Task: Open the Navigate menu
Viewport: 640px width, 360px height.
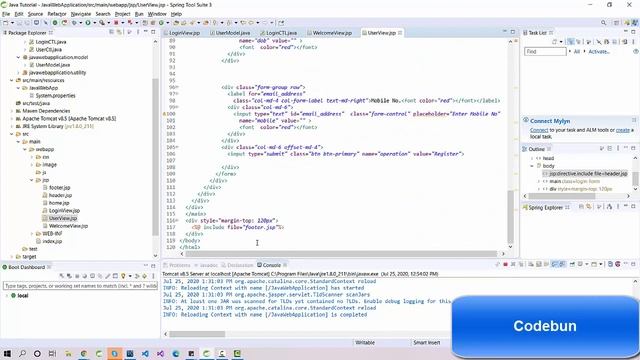Action: pos(81,14)
